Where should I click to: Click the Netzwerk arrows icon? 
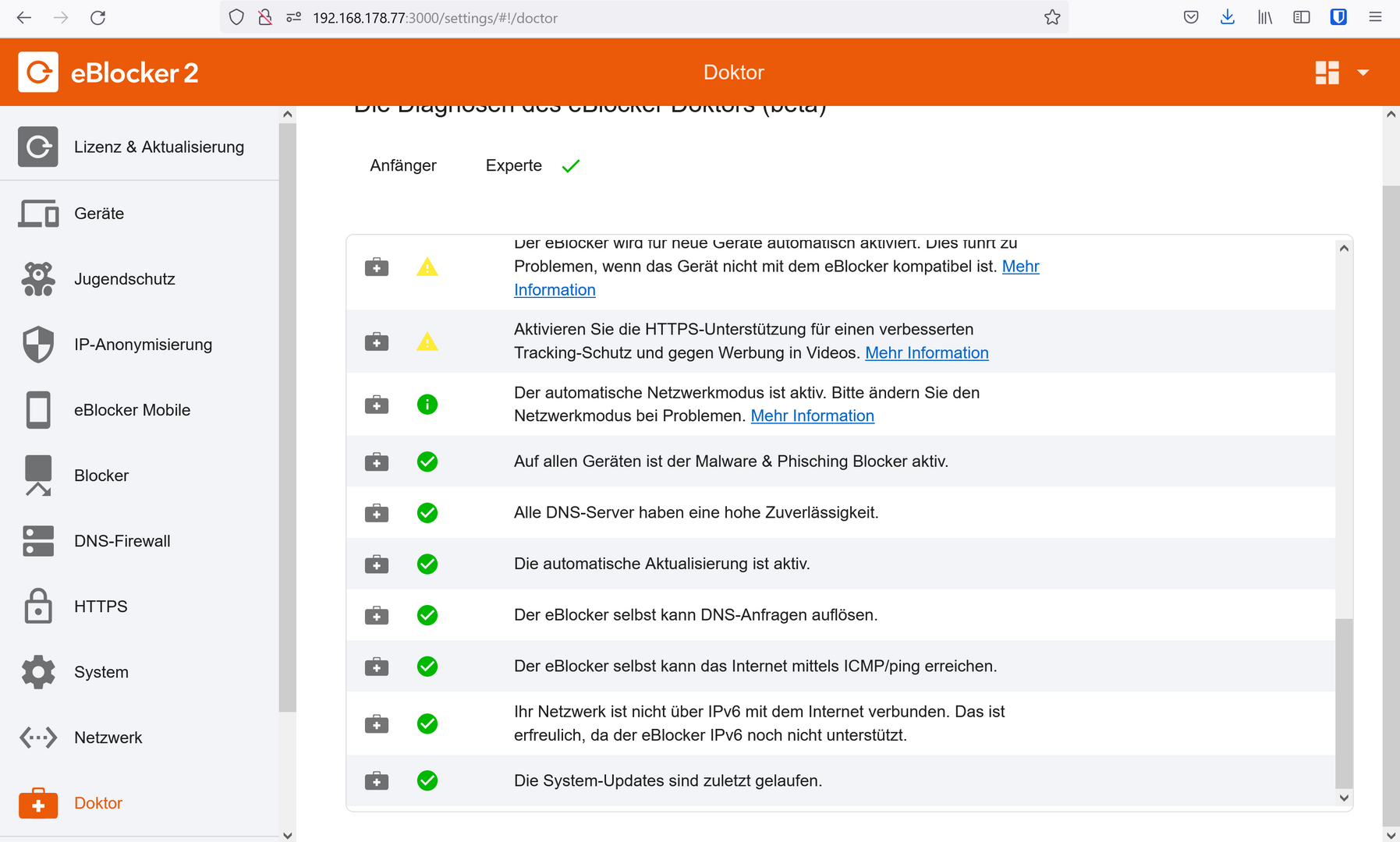point(38,738)
